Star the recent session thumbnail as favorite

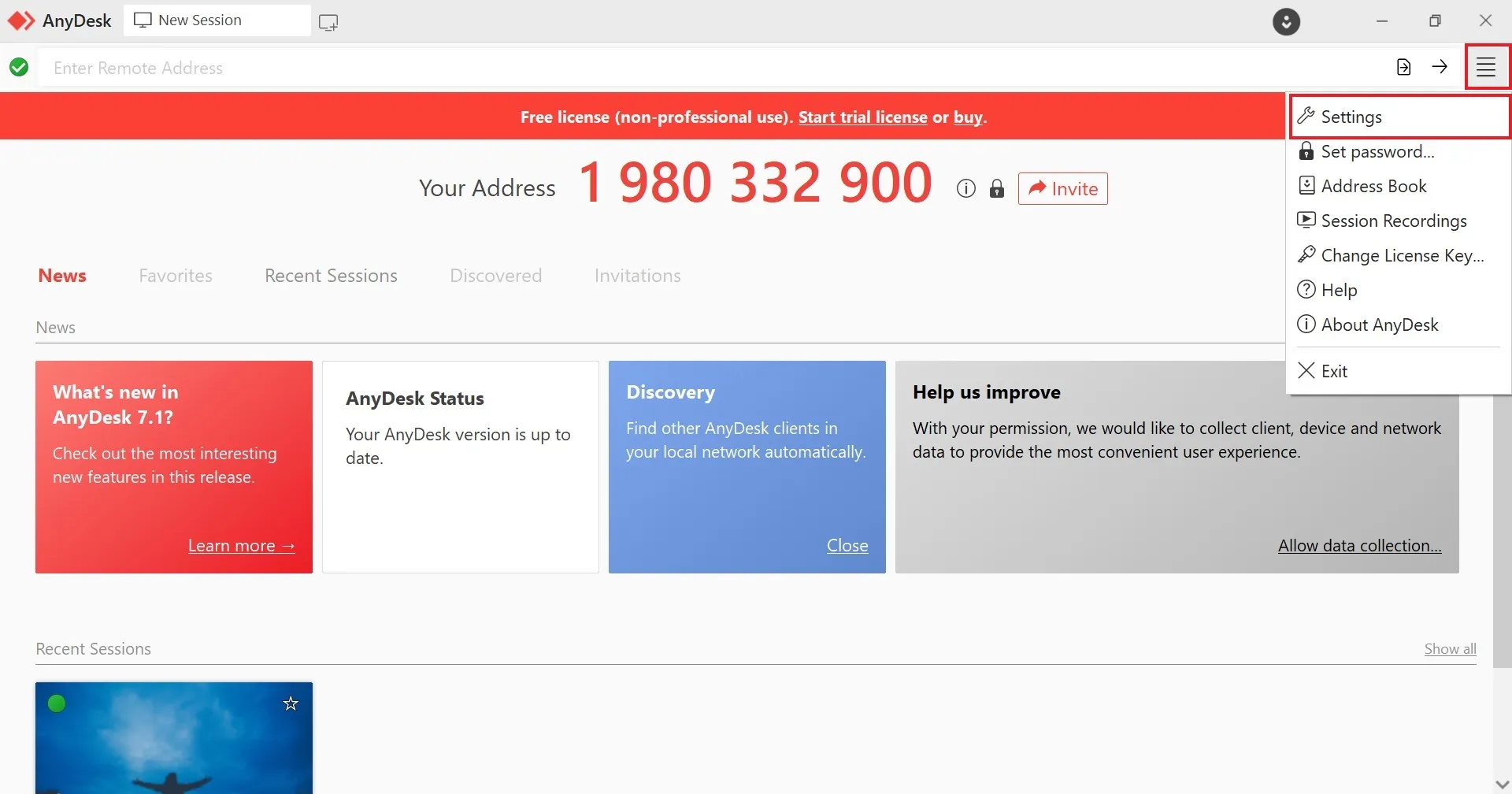click(x=290, y=703)
